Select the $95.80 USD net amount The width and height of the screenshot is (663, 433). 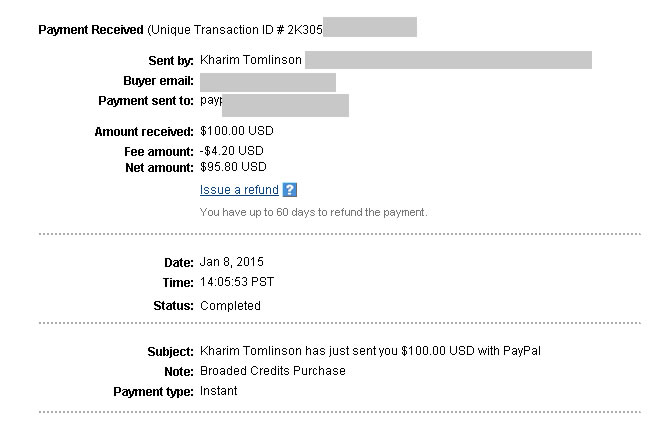pos(233,167)
